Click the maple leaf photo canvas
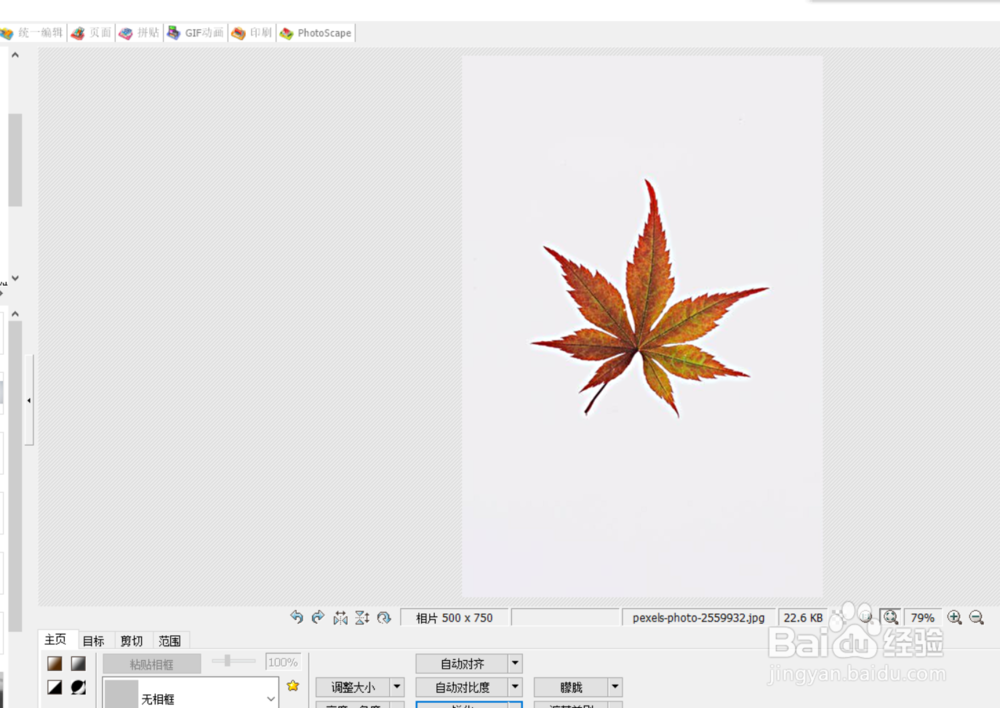 pos(642,326)
